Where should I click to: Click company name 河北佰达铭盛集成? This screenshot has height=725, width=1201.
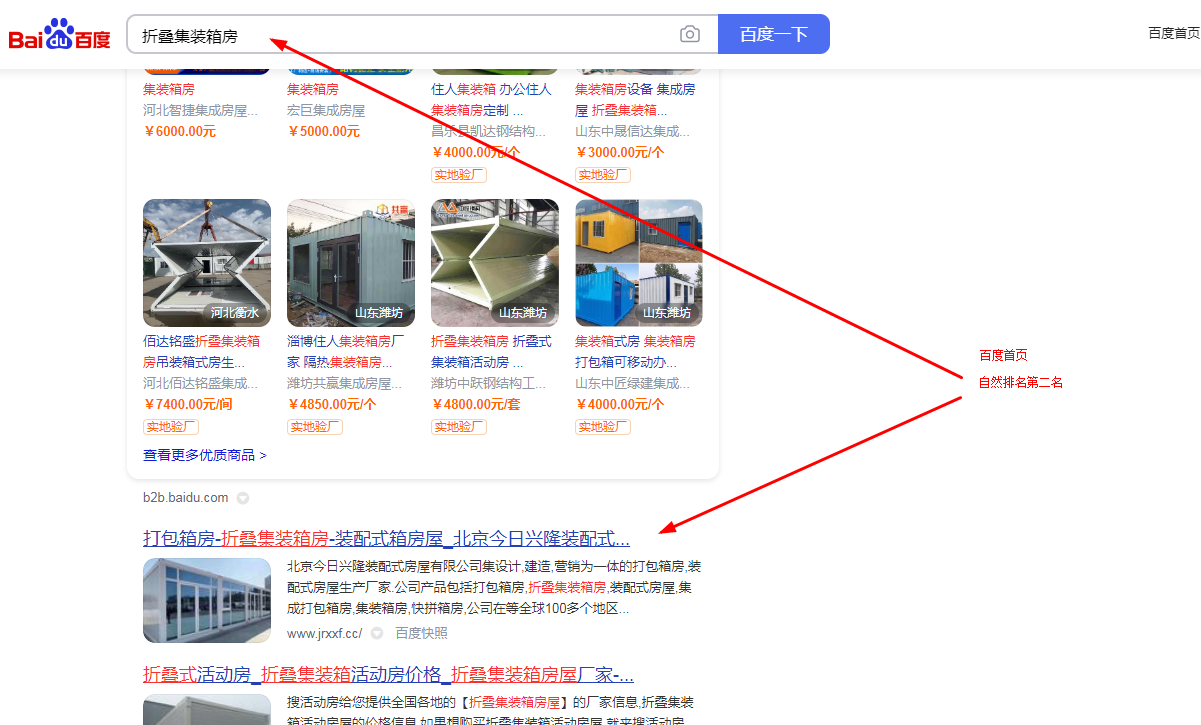pos(201,383)
